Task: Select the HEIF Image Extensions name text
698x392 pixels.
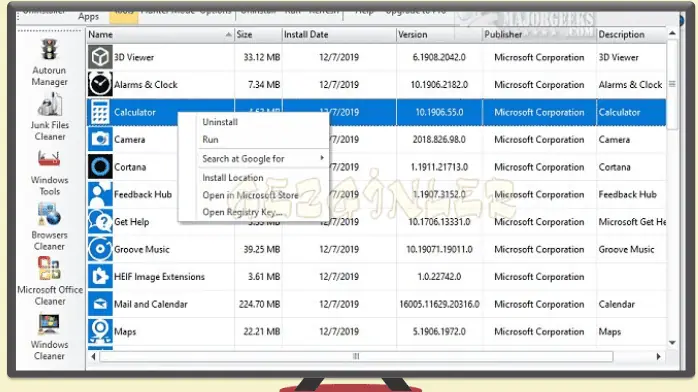Action: [x=159, y=277]
